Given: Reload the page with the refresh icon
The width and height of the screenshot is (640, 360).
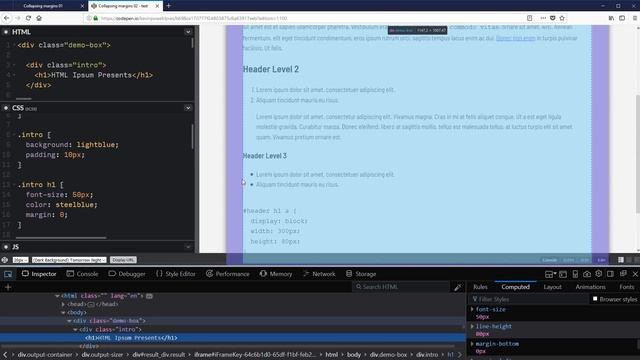Looking at the screenshot, I should click(28, 18).
